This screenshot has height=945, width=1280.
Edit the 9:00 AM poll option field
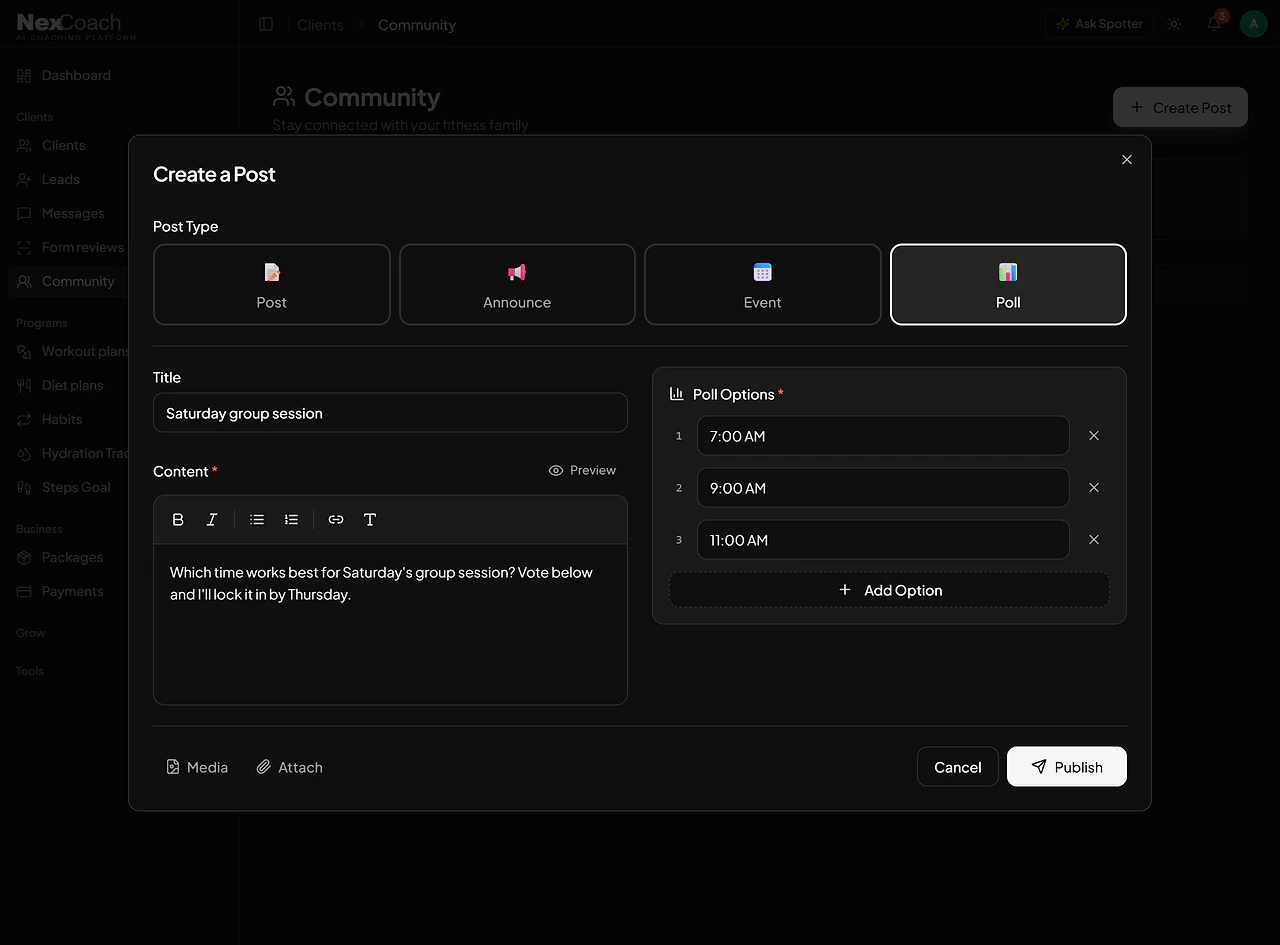pyautogui.click(x=883, y=488)
